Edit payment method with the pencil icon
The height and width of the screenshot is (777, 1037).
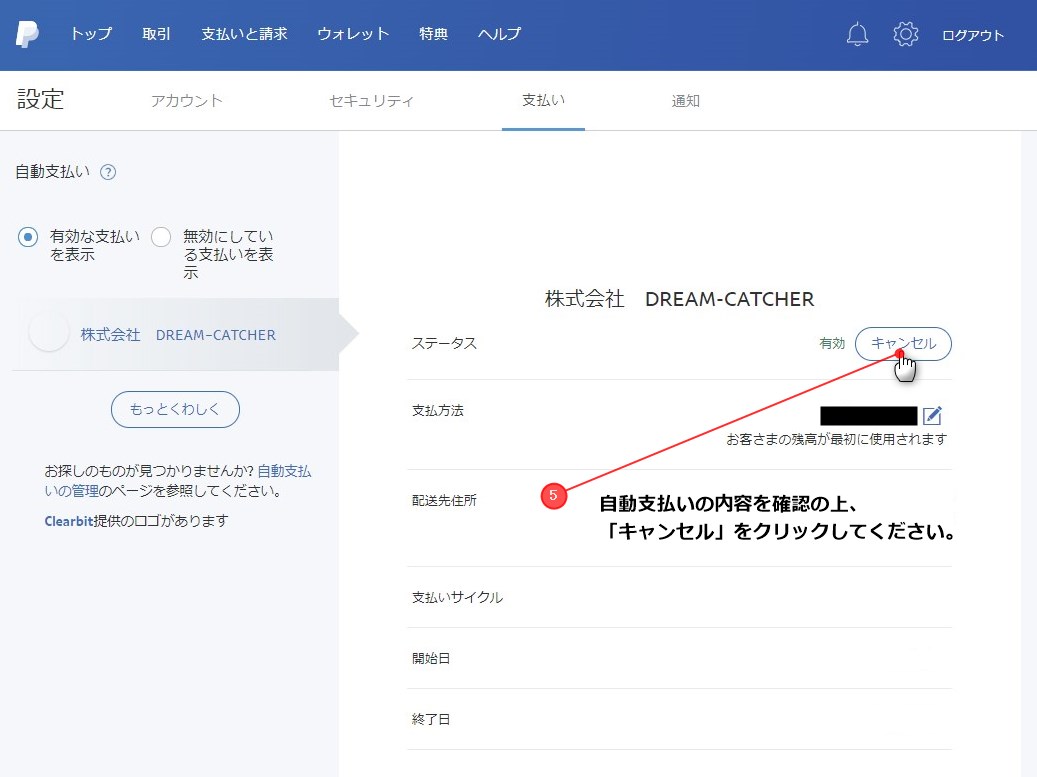[932, 415]
